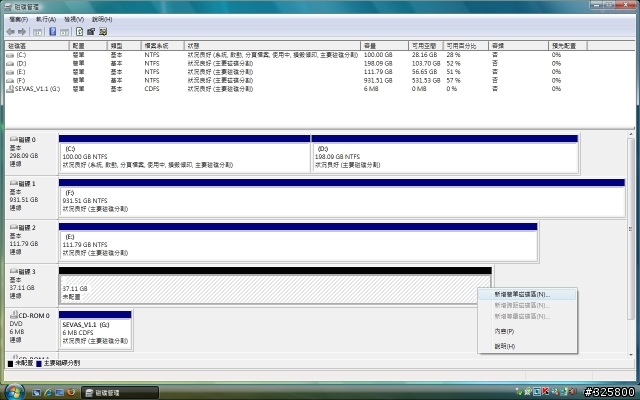The height and width of the screenshot is (400, 640).
Task: Launch Internet Explorer from Quick Launch
Action: tap(48, 393)
